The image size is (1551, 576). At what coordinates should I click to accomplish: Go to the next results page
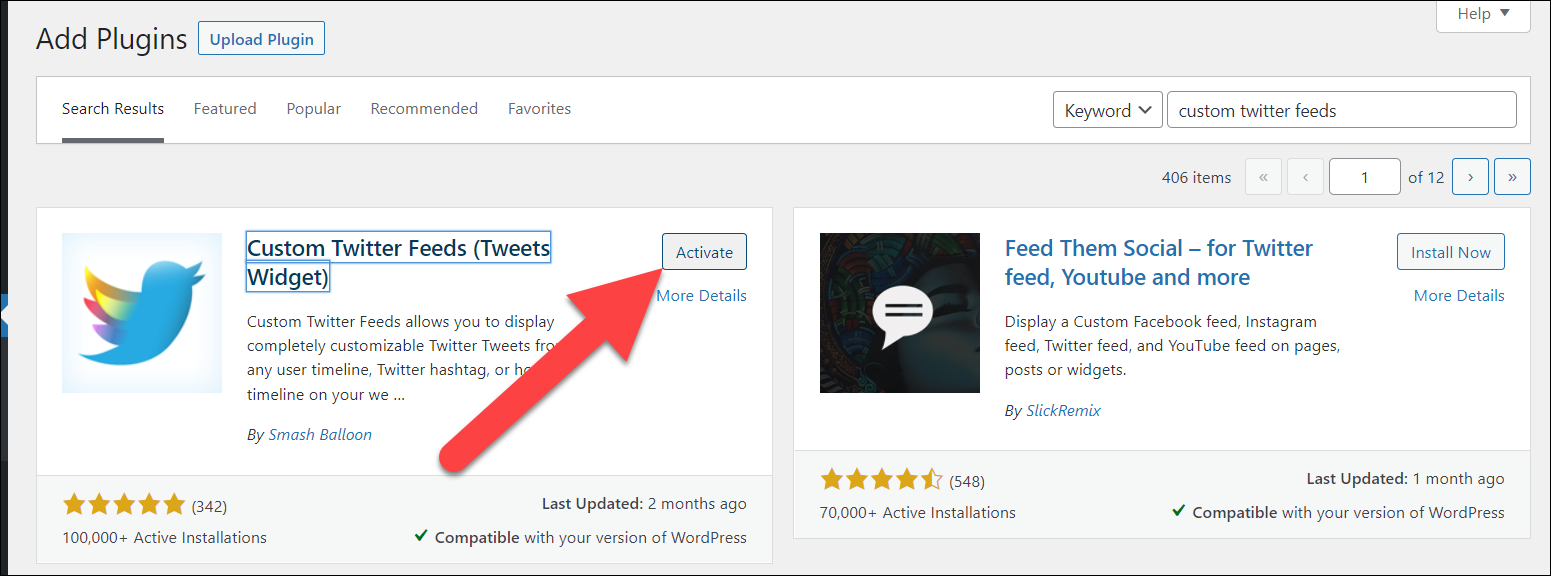pos(1470,177)
